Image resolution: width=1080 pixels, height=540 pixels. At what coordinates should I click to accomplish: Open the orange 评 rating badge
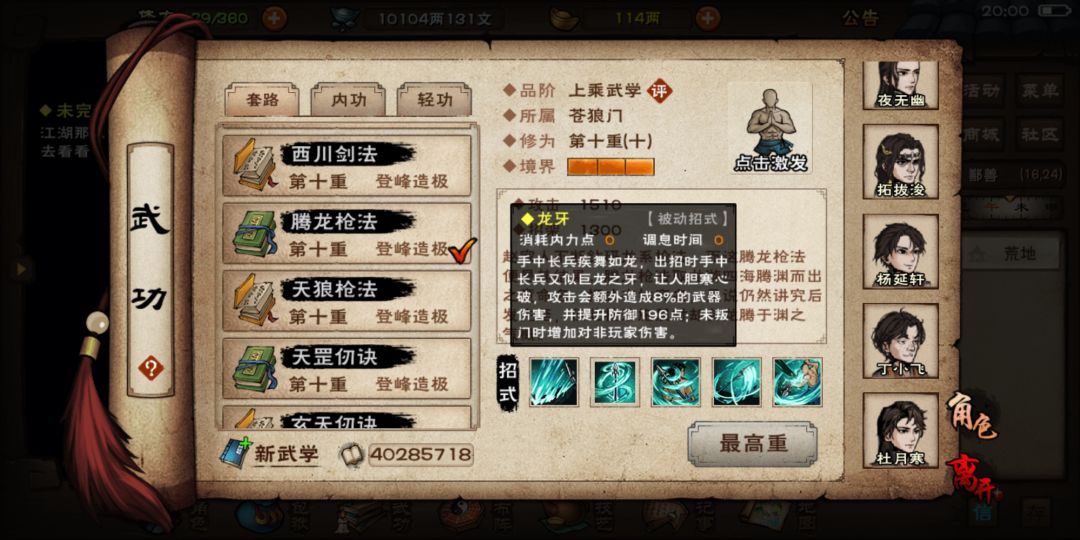(x=660, y=91)
